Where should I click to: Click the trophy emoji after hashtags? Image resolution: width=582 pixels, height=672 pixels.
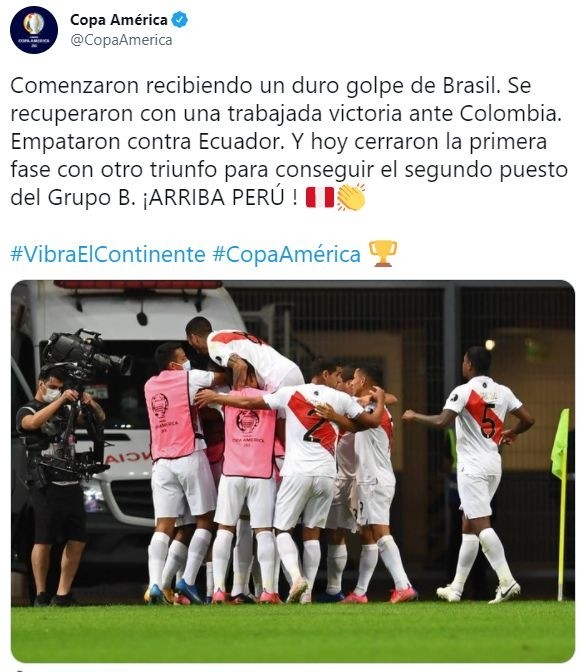coord(383,253)
